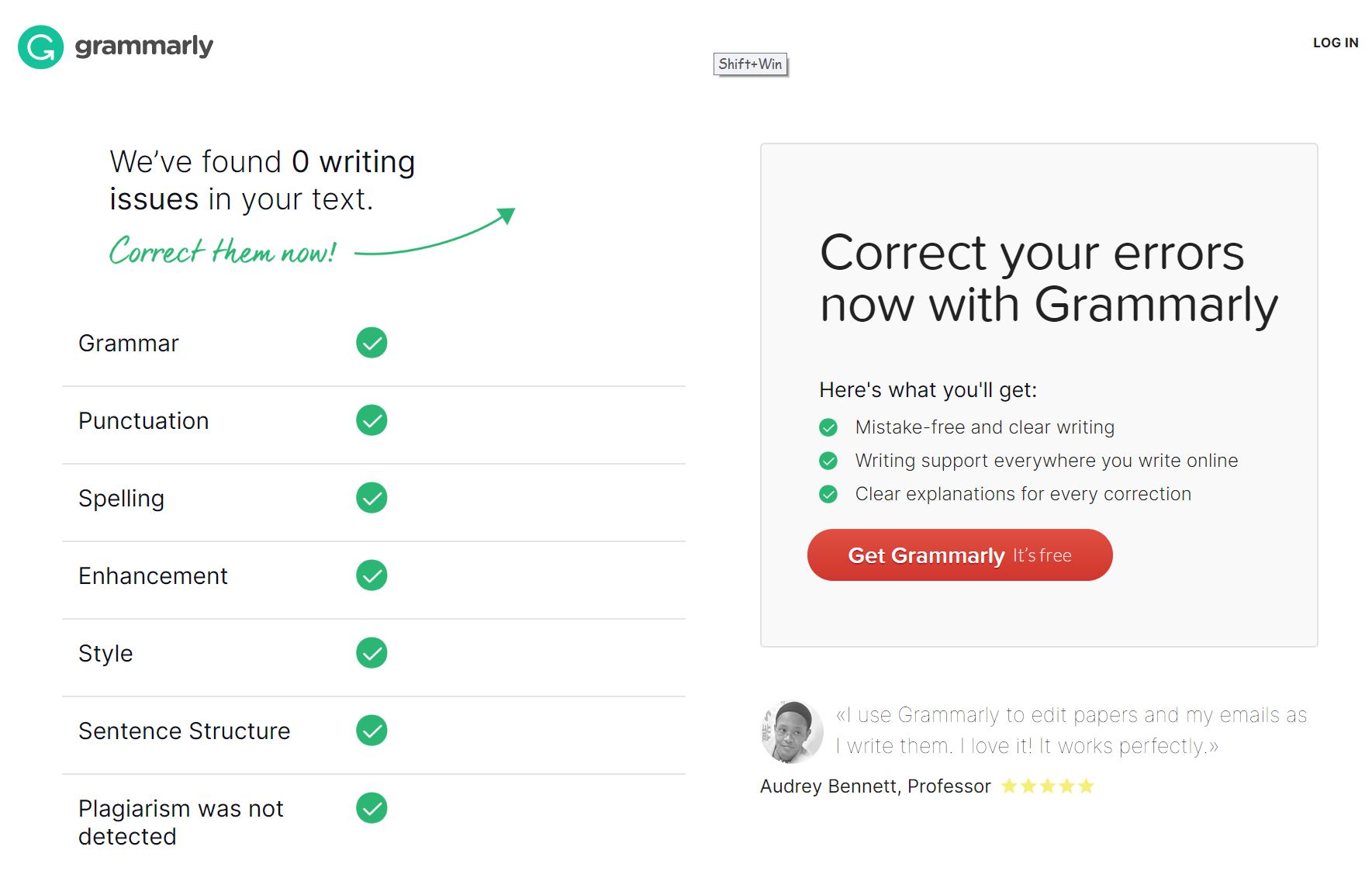Select the Spelling check status icon

coord(372,498)
